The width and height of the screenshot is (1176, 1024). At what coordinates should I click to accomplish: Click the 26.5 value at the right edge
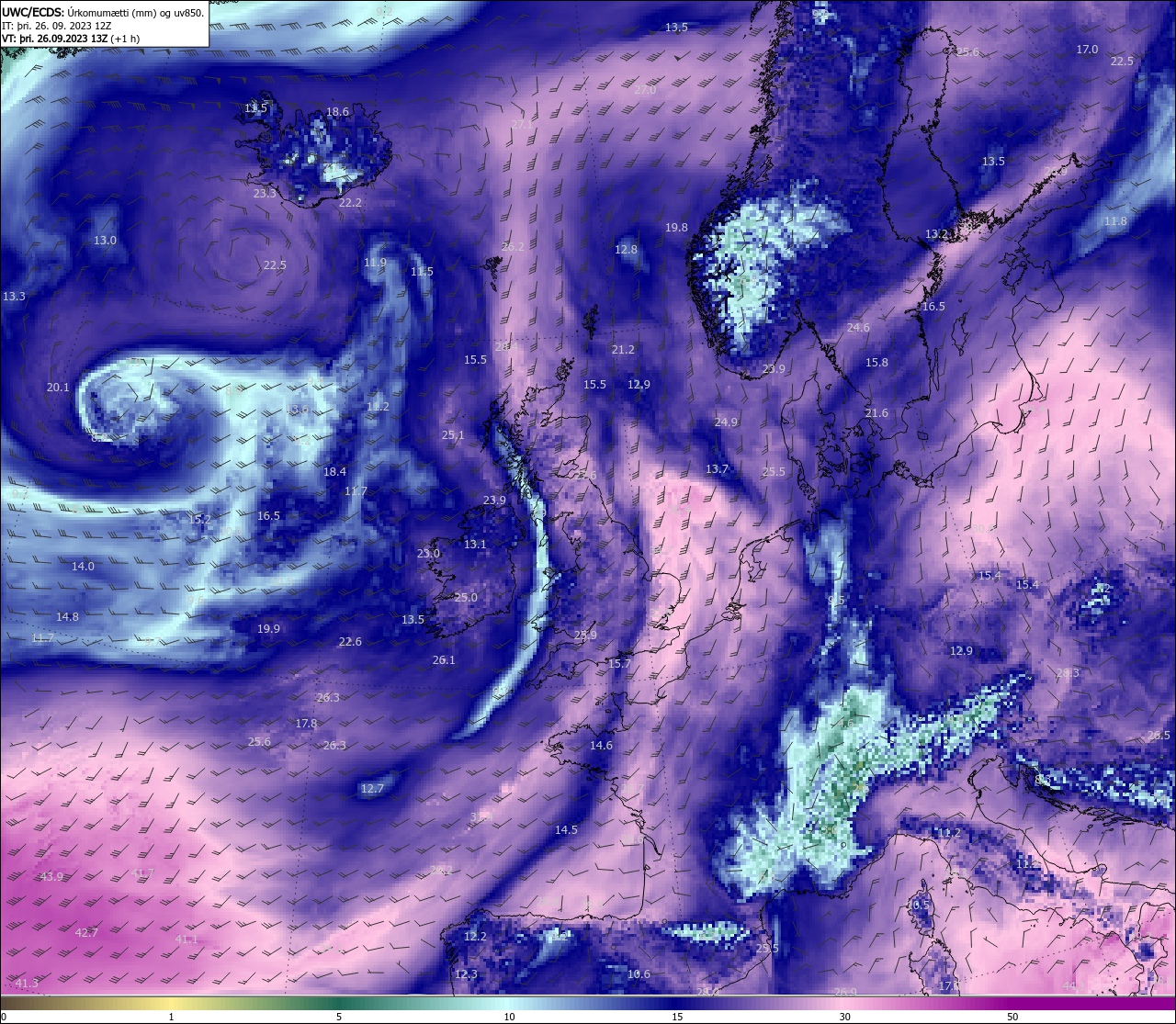[x=1159, y=736]
